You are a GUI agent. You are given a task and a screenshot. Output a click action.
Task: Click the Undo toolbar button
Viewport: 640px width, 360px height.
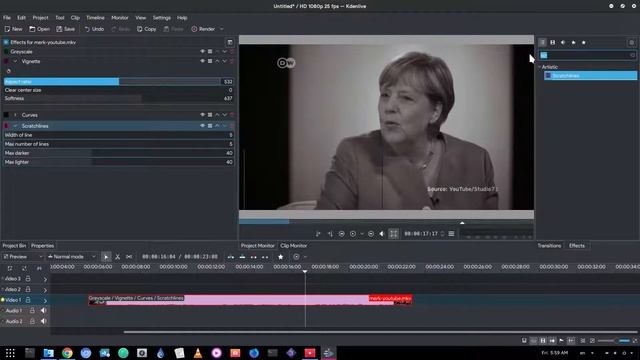click(94, 29)
